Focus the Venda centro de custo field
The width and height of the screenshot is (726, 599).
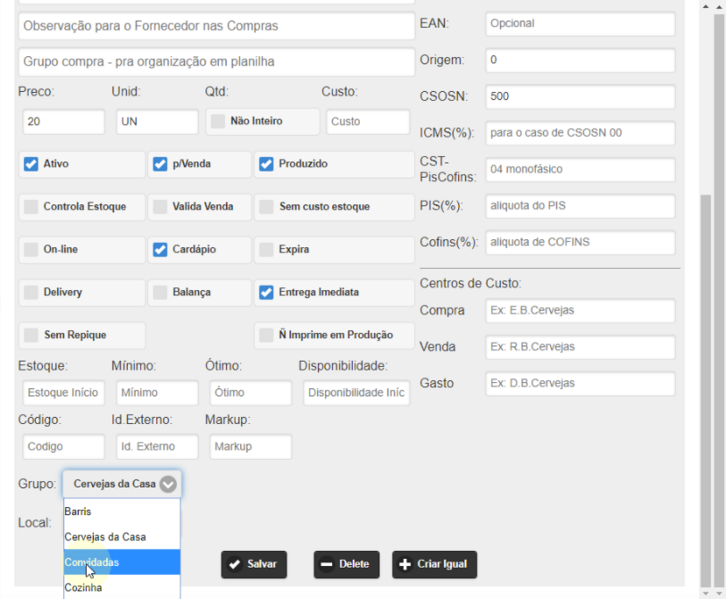(580, 347)
